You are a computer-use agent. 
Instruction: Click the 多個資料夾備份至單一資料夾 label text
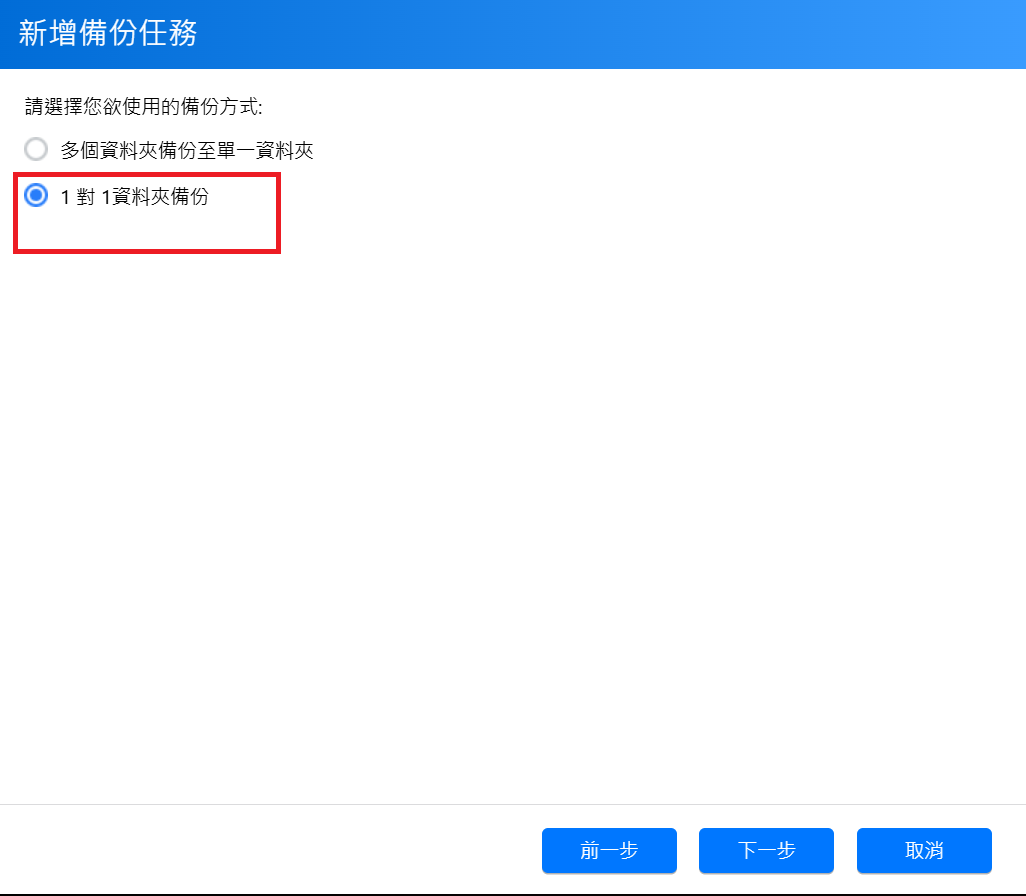click(x=186, y=151)
